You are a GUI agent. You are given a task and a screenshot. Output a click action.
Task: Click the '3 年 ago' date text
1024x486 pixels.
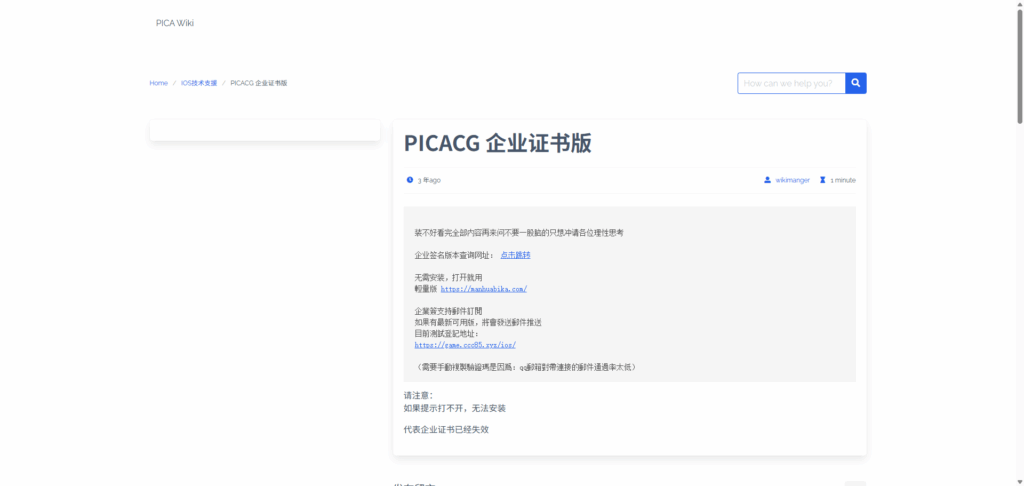tap(429, 180)
